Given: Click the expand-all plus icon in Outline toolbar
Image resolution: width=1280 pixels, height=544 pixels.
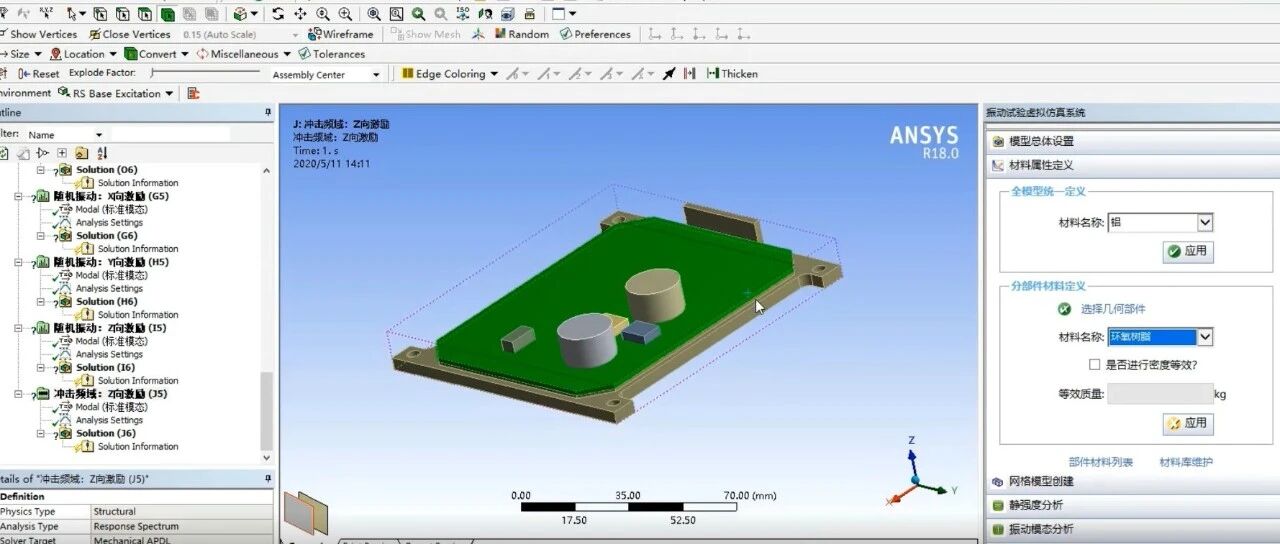Looking at the screenshot, I should 62,153.
